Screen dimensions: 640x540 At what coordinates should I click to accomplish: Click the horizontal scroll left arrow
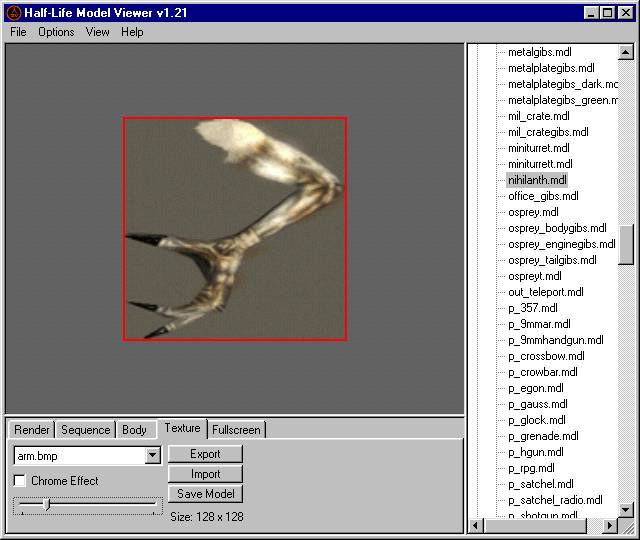(476, 525)
